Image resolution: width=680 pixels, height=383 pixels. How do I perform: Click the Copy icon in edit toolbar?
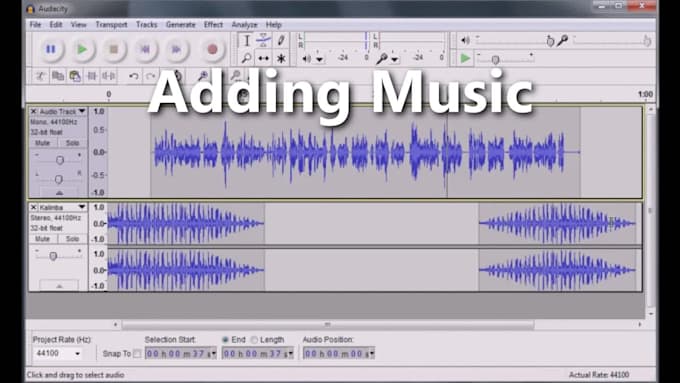58,76
